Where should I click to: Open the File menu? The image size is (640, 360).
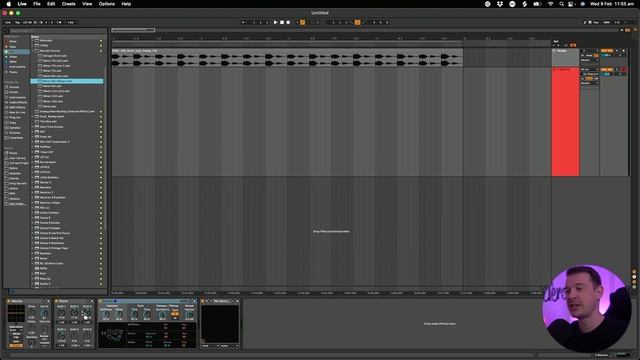[37, 4]
